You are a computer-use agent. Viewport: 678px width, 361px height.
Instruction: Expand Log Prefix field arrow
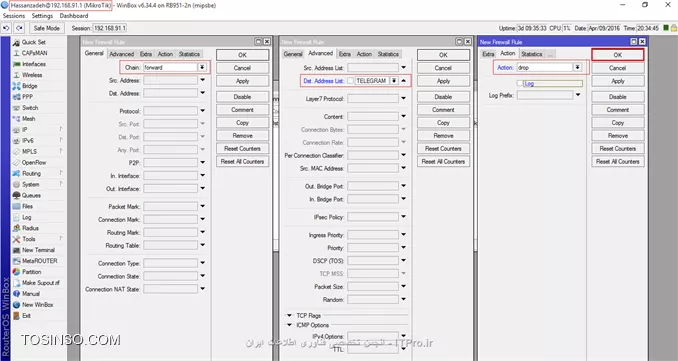578,95
